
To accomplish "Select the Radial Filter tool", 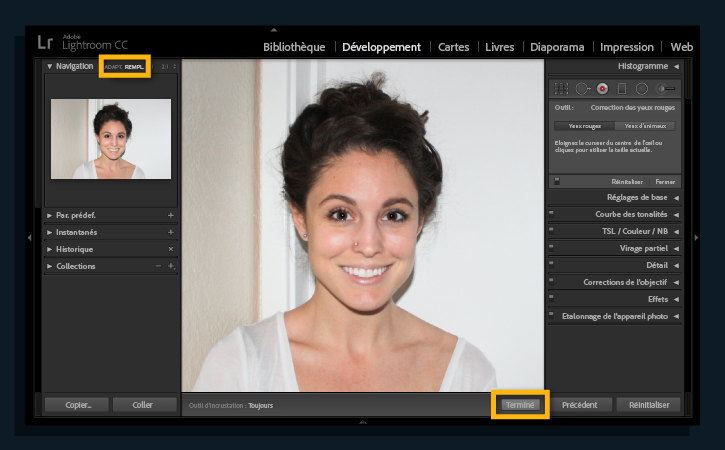I will click(x=642, y=88).
